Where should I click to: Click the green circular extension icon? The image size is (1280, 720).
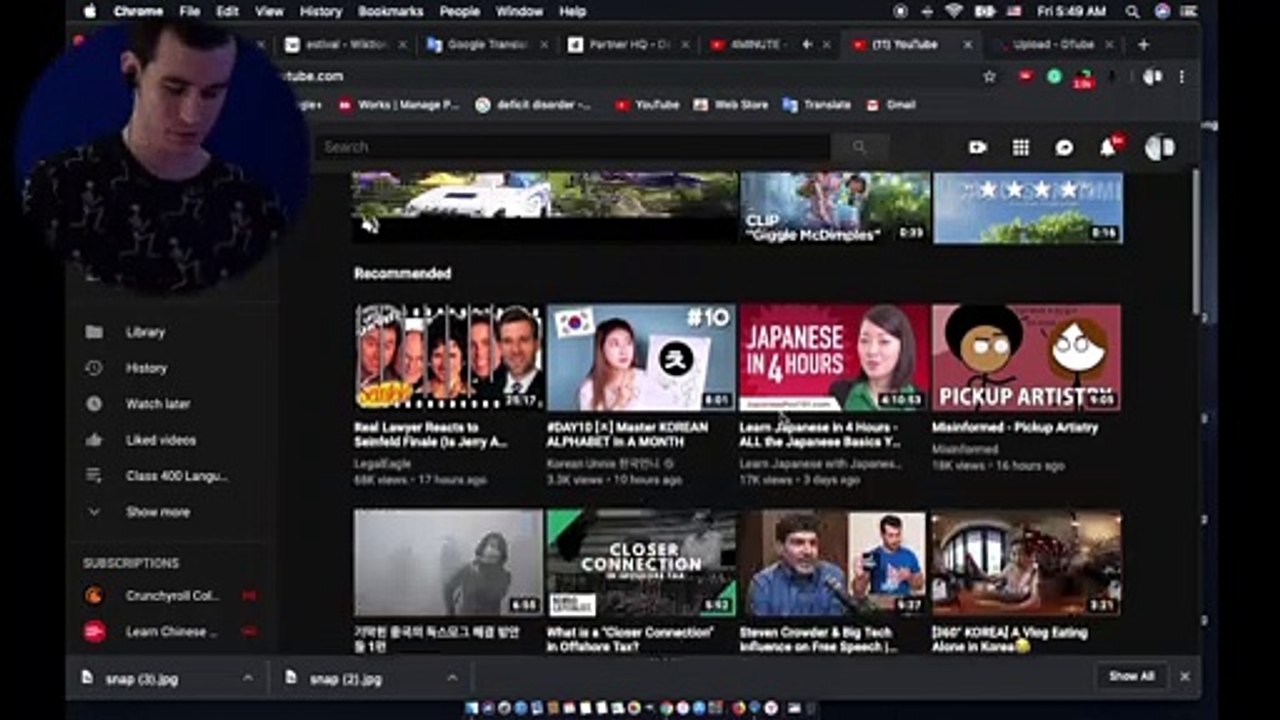click(1054, 77)
